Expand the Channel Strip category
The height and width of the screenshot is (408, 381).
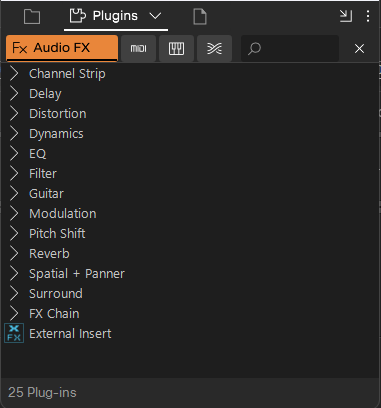14,74
